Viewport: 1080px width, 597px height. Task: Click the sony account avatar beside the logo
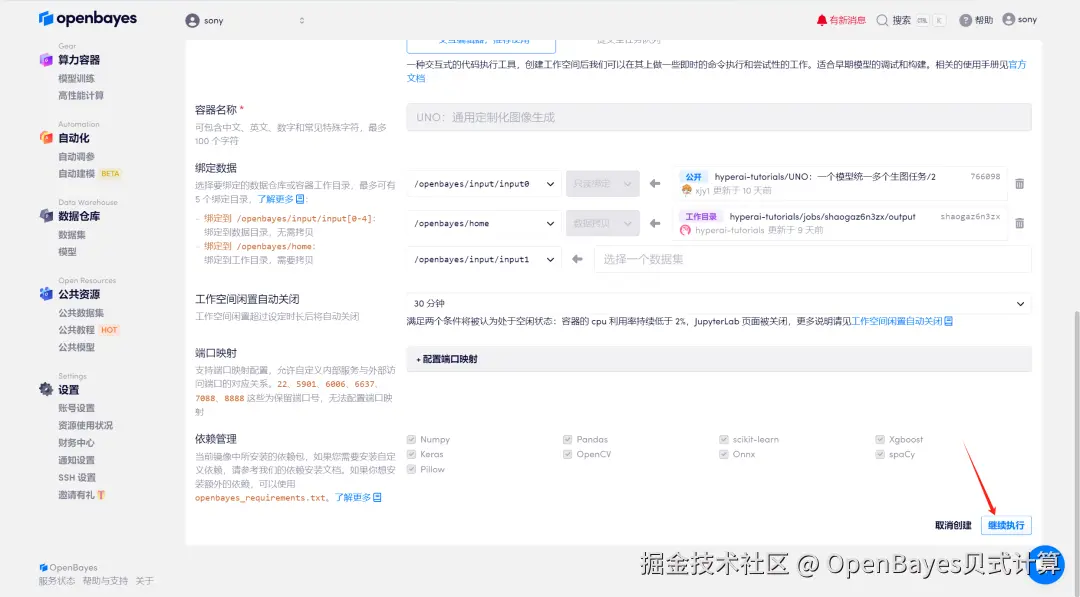pyautogui.click(x=192, y=21)
